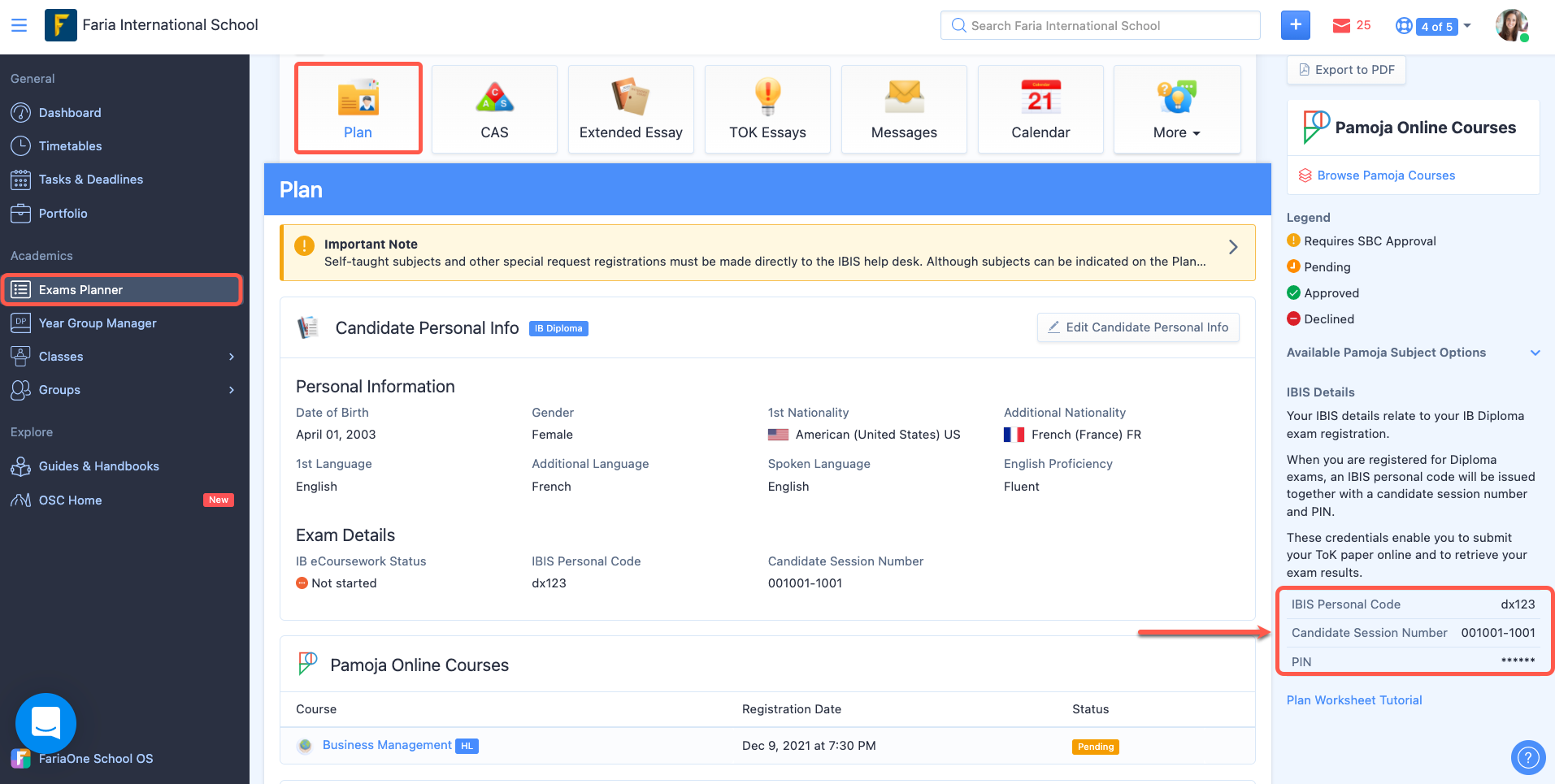Viewport: 1555px width, 784px height.
Task: Focus the Search Faria International School field
Action: pyautogui.click(x=1101, y=25)
